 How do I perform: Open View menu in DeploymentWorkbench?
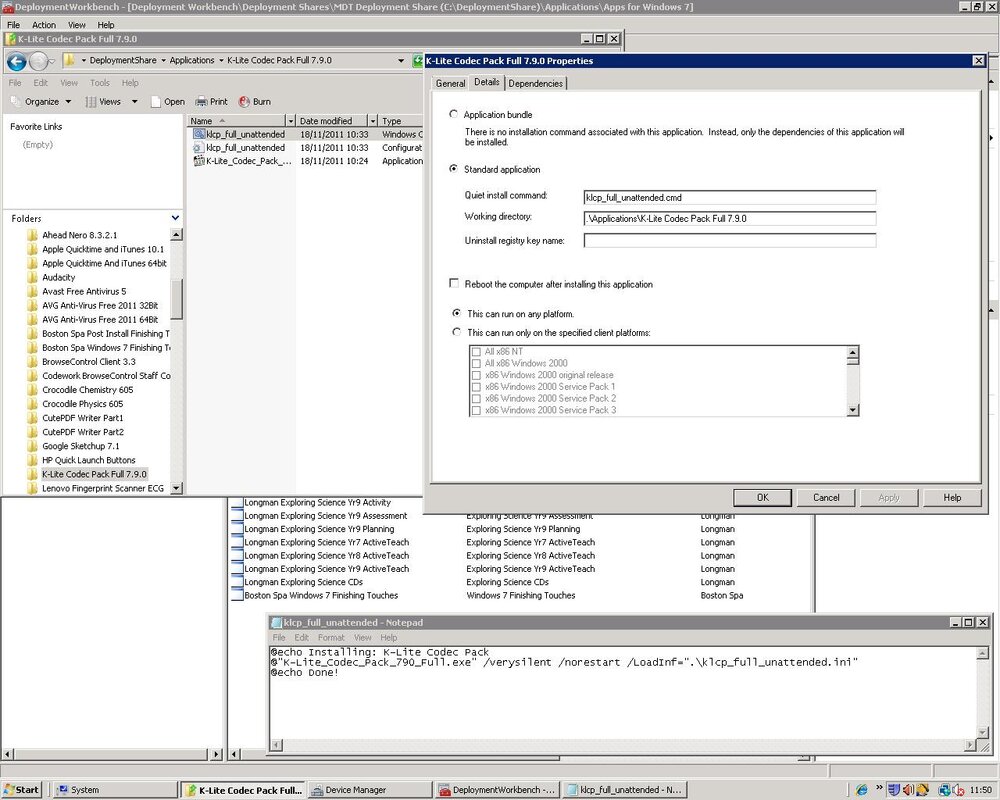click(77, 25)
